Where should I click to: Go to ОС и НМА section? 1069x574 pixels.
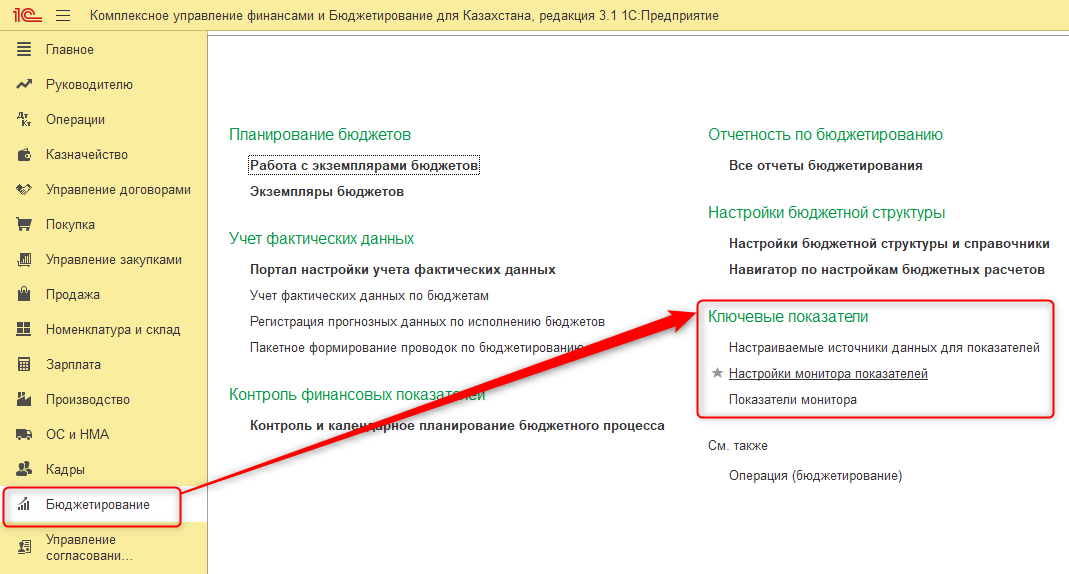tap(77, 434)
